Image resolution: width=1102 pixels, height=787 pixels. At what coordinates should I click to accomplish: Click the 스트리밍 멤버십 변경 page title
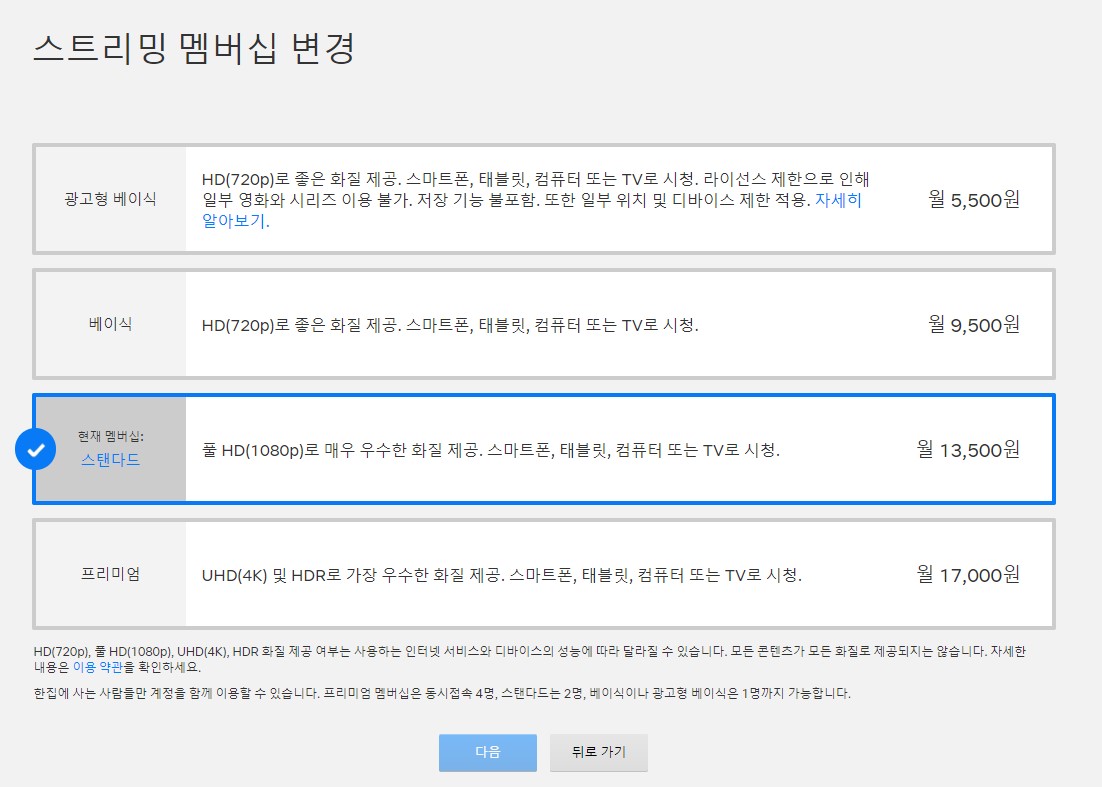tap(196, 47)
